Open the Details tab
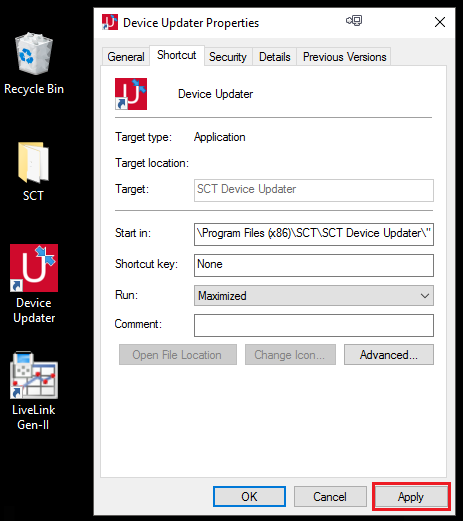 (275, 57)
